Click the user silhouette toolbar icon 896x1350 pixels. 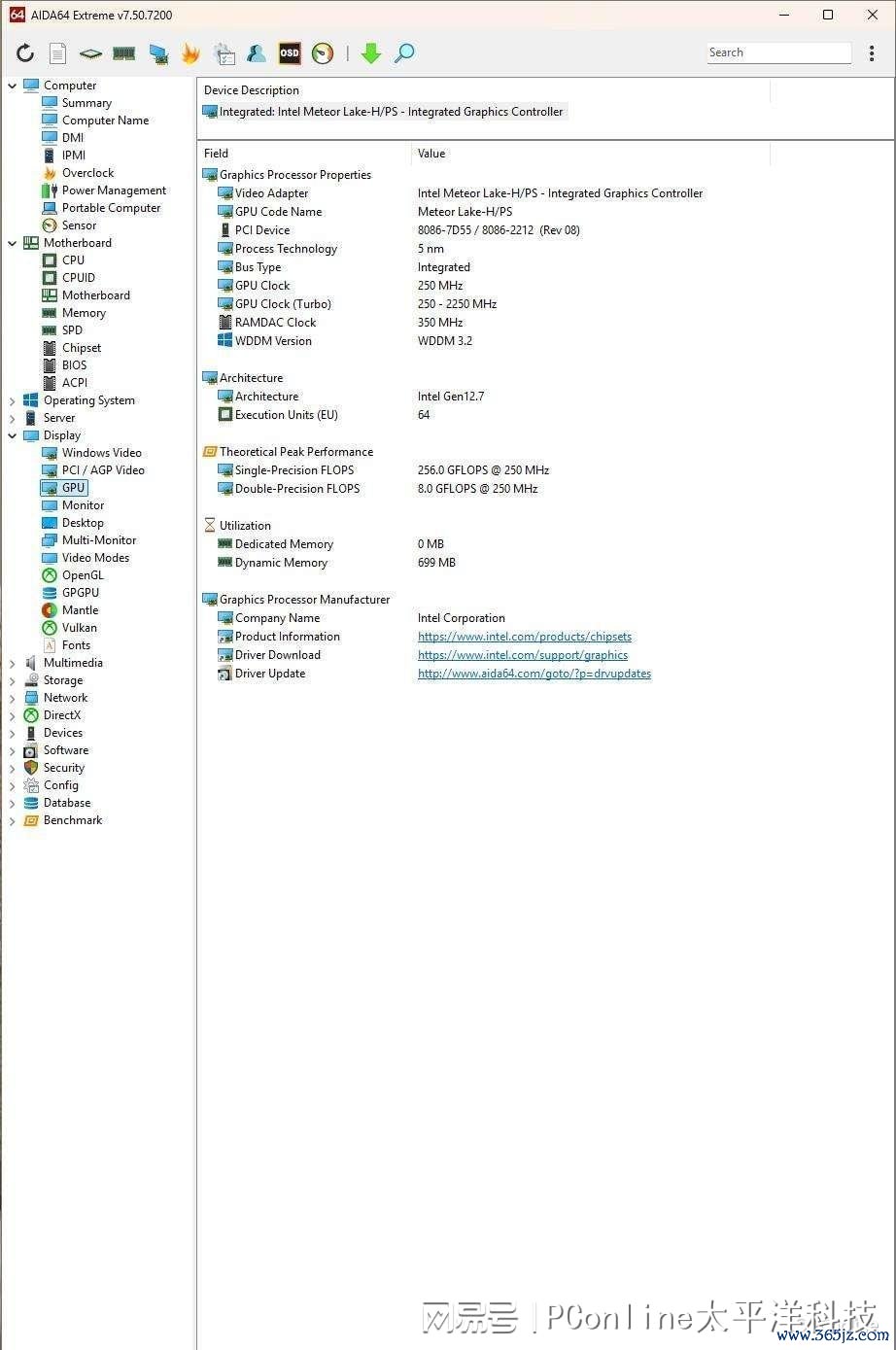(257, 53)
